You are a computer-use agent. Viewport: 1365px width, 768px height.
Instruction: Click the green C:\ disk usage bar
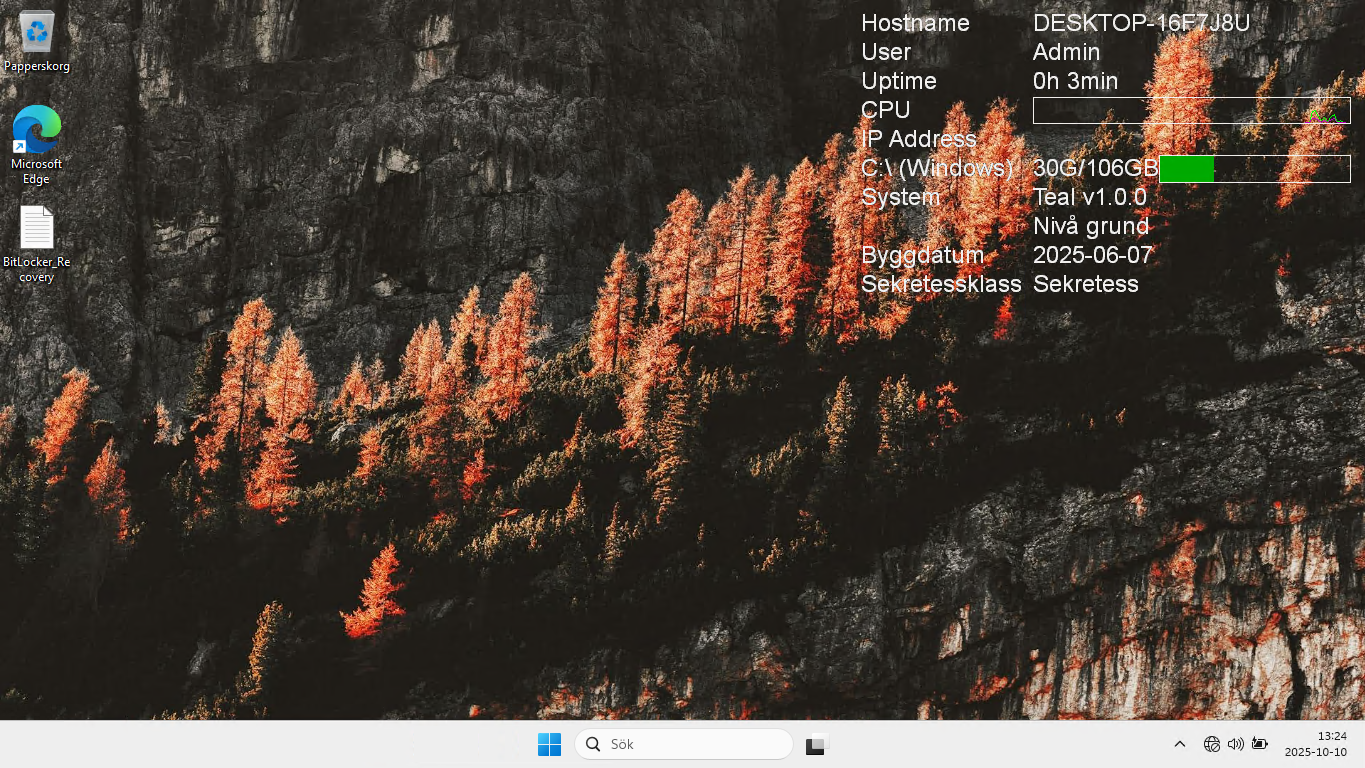(x=1186, y=169)
